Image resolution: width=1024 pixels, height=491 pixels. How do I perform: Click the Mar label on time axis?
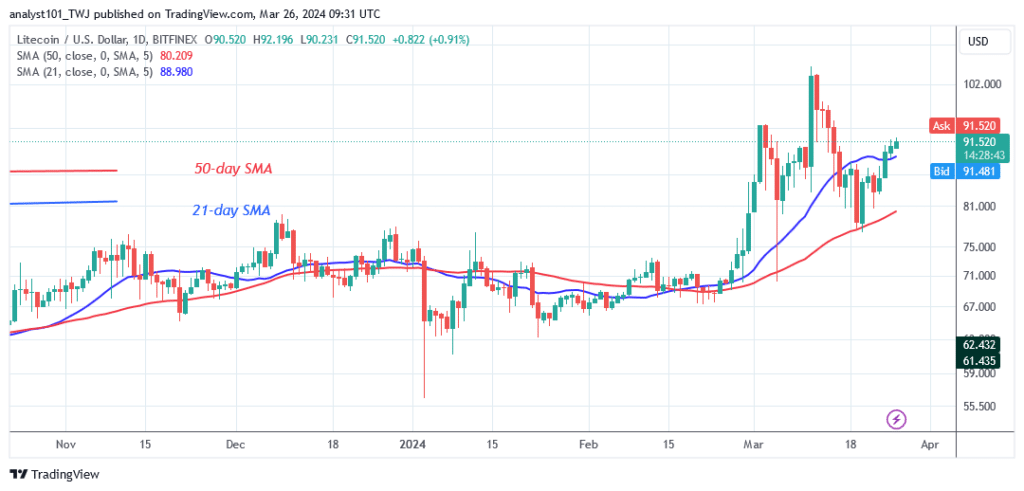pos(754,444)
